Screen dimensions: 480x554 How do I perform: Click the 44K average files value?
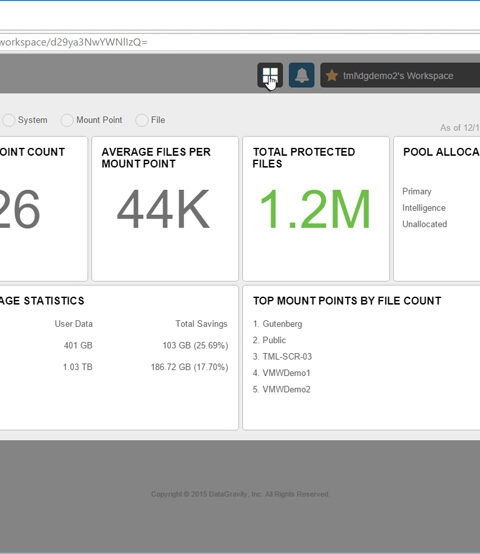pyautogui.click(x=163, y=209)
